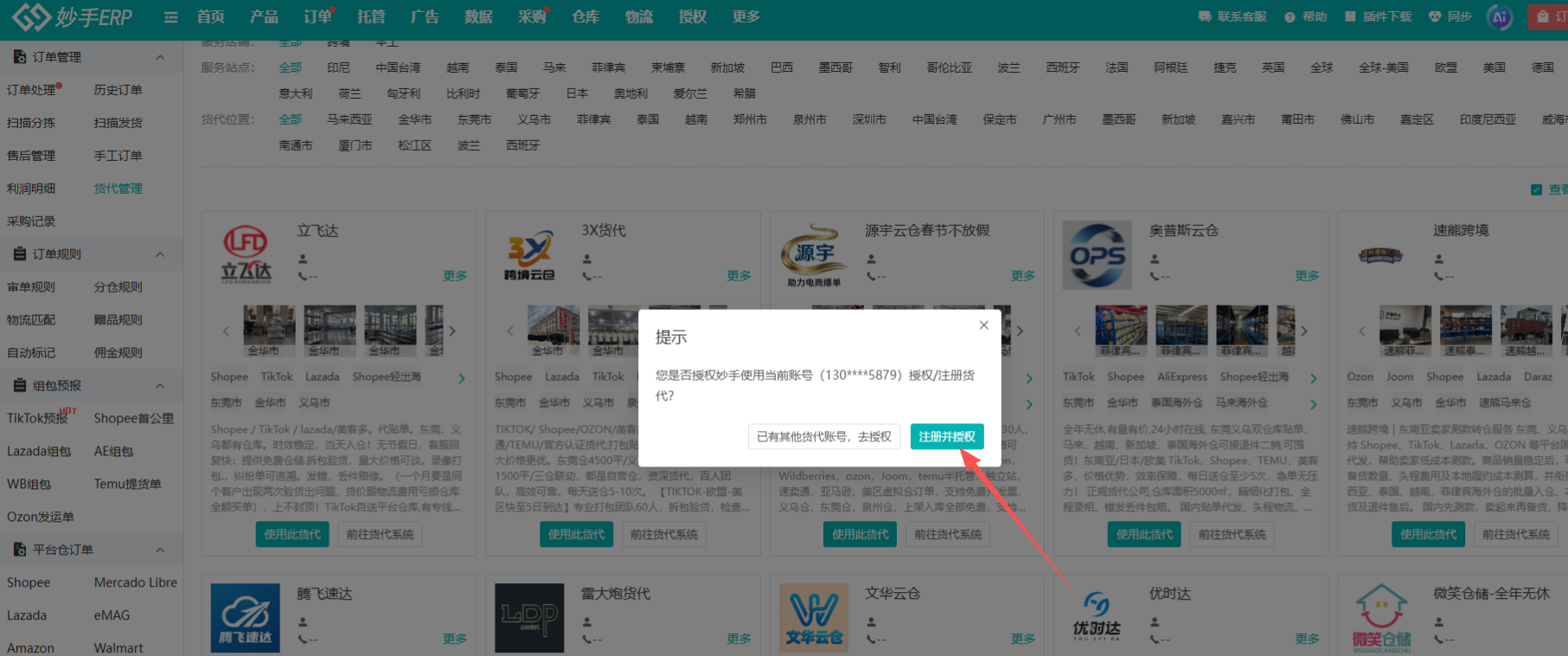Screen dimensions: 1568x656
Task: Open 货代管理 in the sidebar
Action: tap(118, 189)
